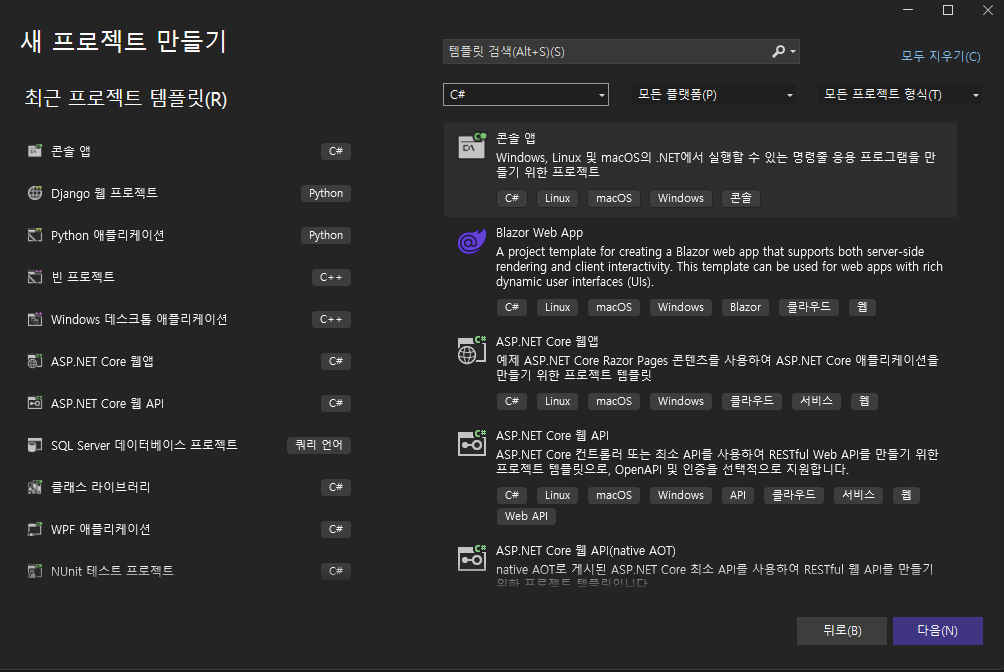The width and height of the screenshot is (1004, 672).
Task: Click the API tag under ASP.NET Core 웹 API
Action: tap(738, 495)
